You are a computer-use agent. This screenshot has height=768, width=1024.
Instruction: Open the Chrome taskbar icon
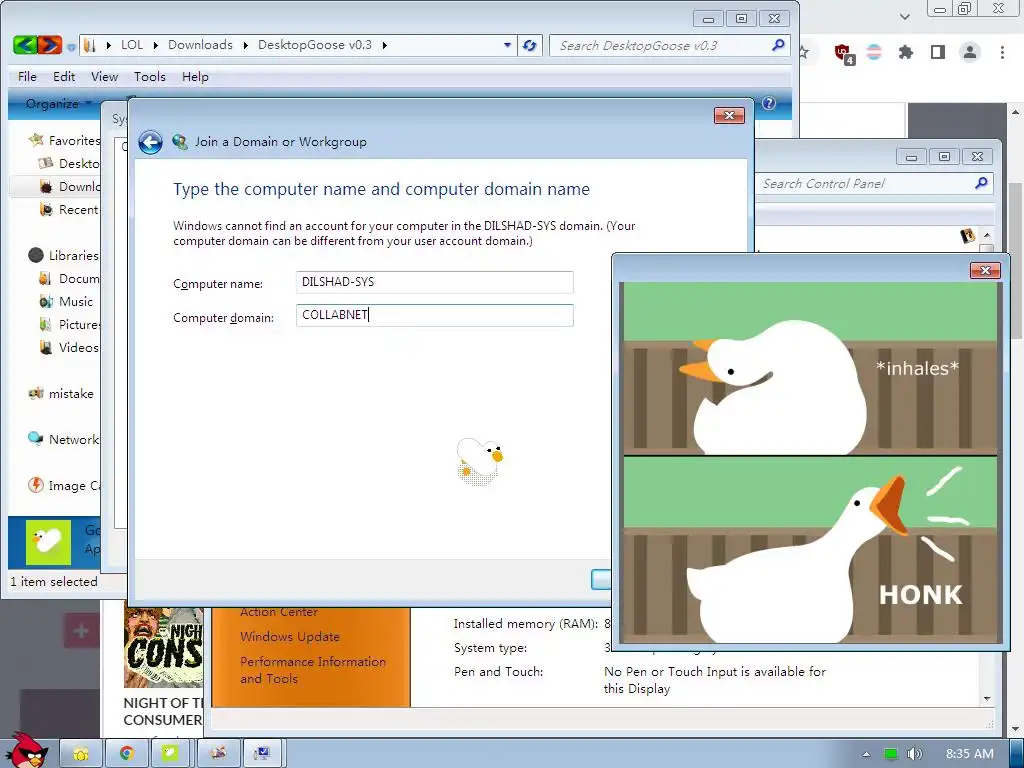tap(127, 754)
